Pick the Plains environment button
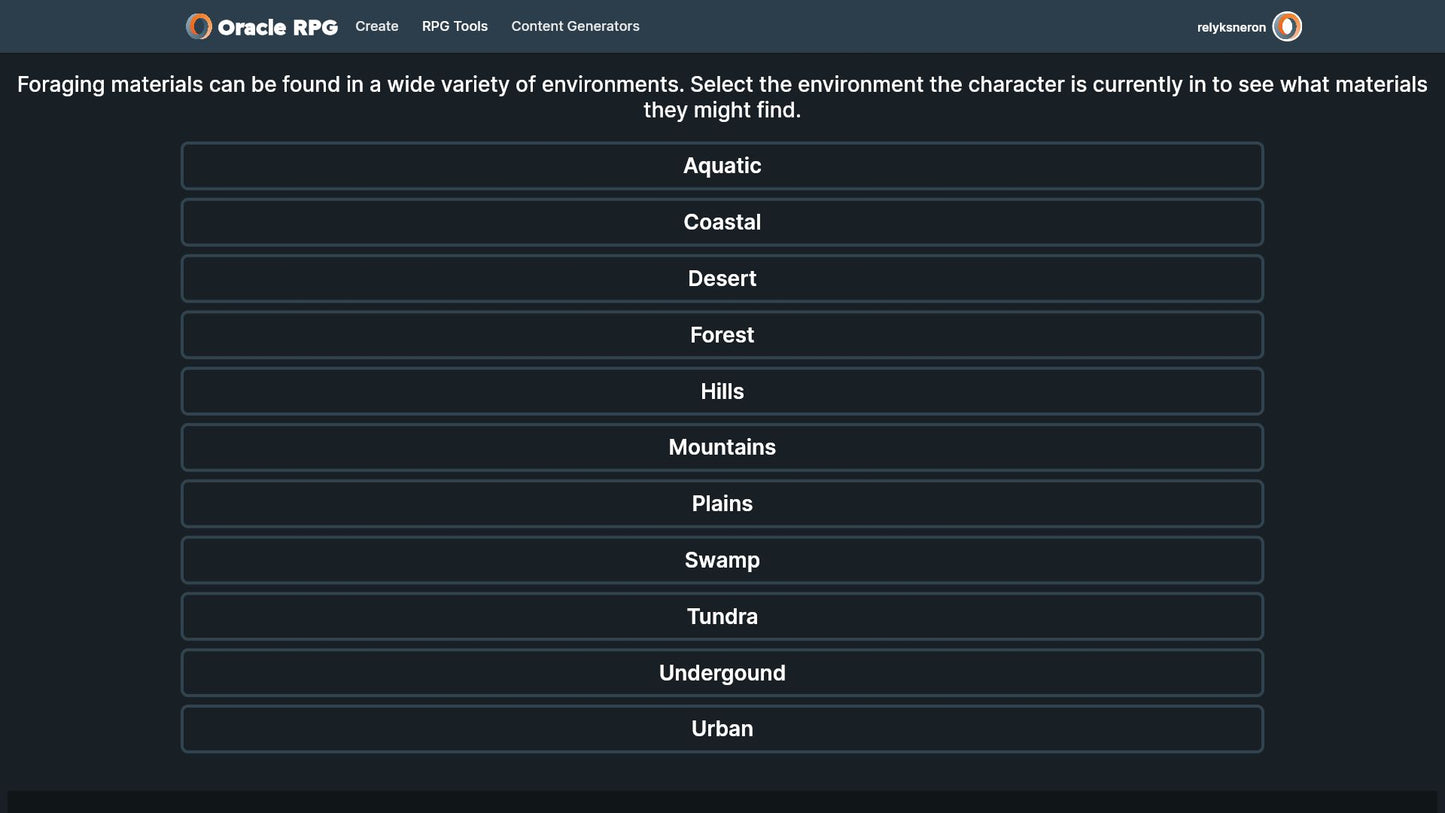This screenshot has height=813, width=1445. [722, 504]
